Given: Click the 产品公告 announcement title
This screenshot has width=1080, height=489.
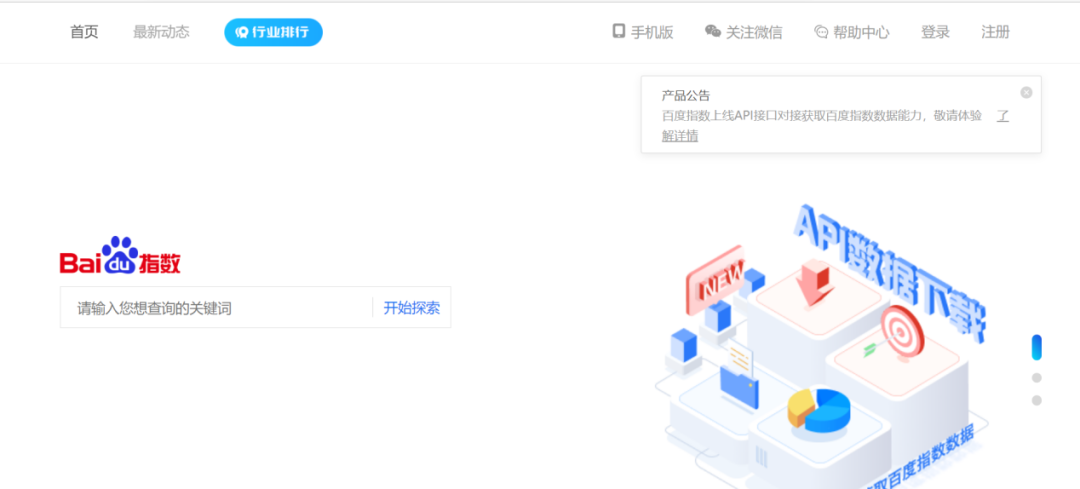Looking at the screenshot, I should click(685, 96).
